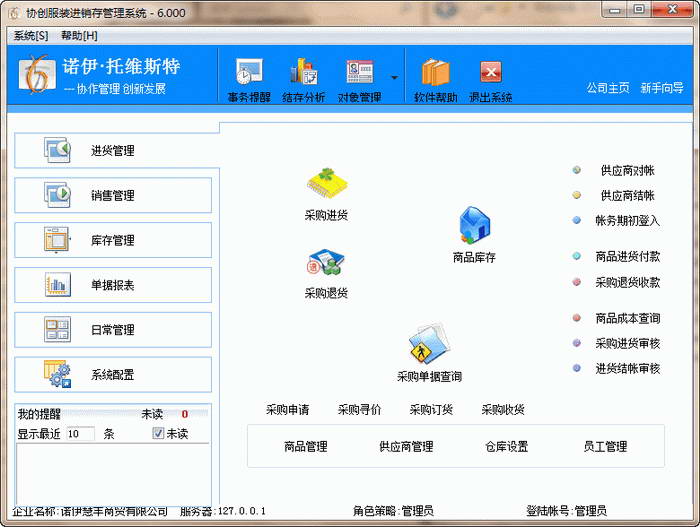Select the 进货管理 sidebar tab
The width and height of the screenshot is (700, 527).
coord(113,151)
